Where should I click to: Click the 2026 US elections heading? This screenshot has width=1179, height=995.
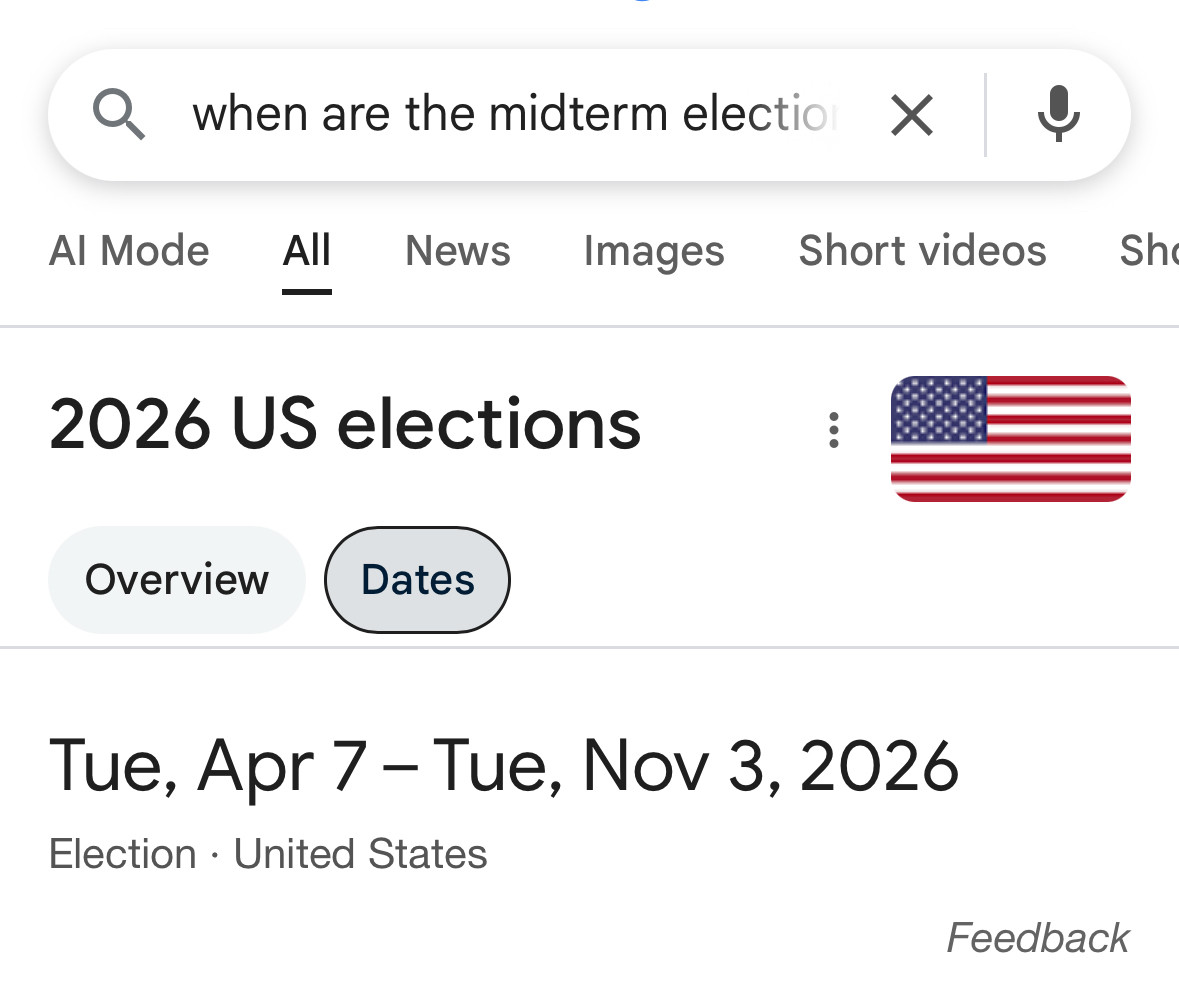(x=345, y=426)
